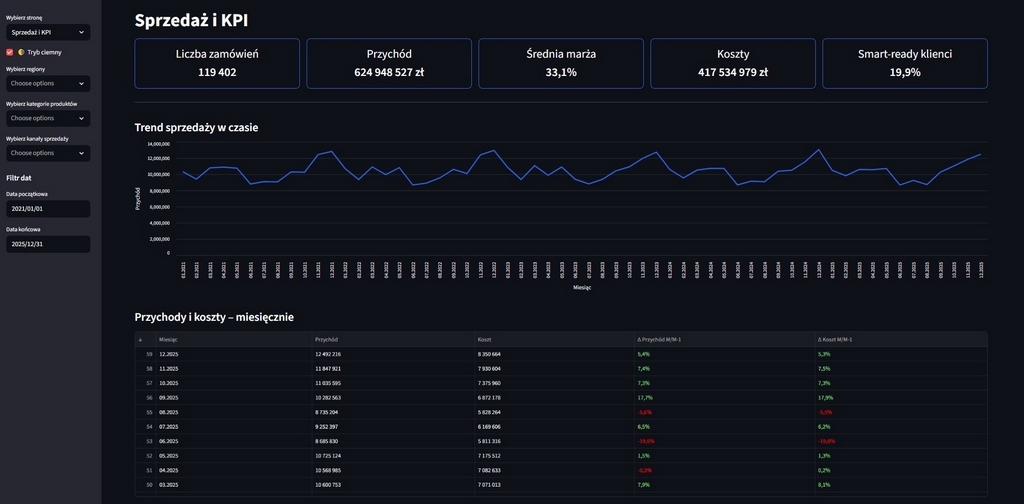Click the Smart-ready klienci KPI card
This screenshot has height=504, width=1024.
pyautogui.click(x=904, y=63)
